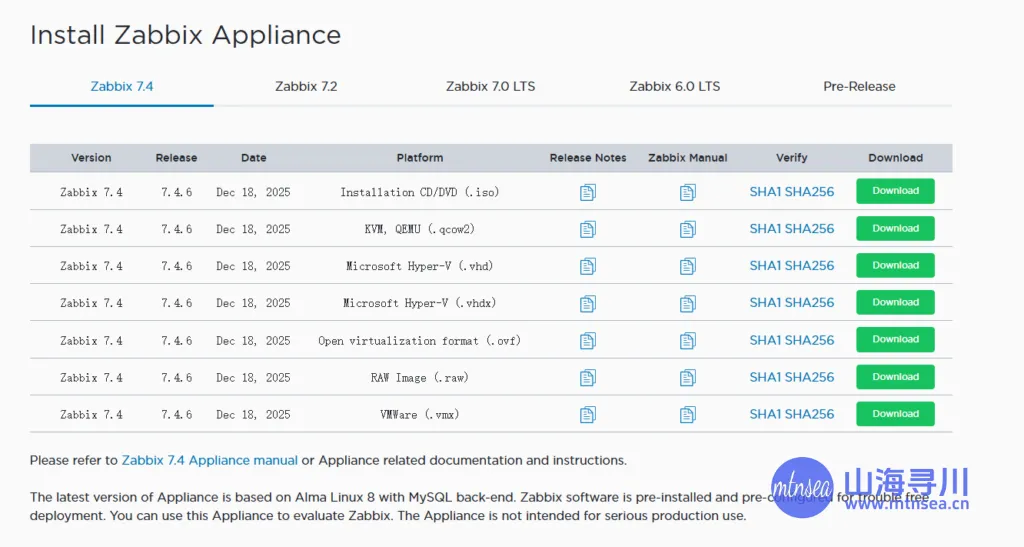Select the Verify column header
Image resolution: width=1024 pixels, height=547 pixels.
(792, 158)
